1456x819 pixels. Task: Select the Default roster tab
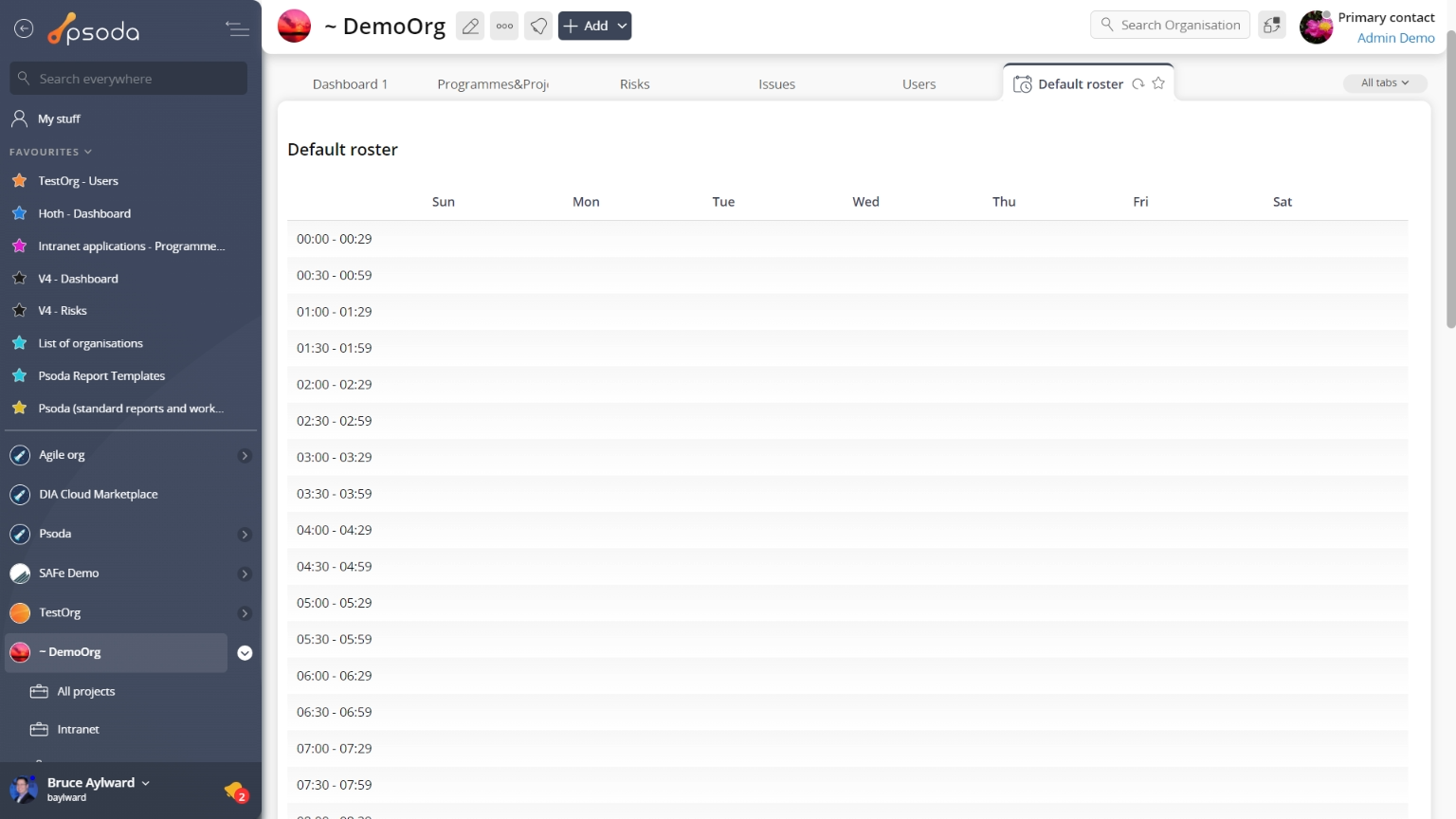1081,84
